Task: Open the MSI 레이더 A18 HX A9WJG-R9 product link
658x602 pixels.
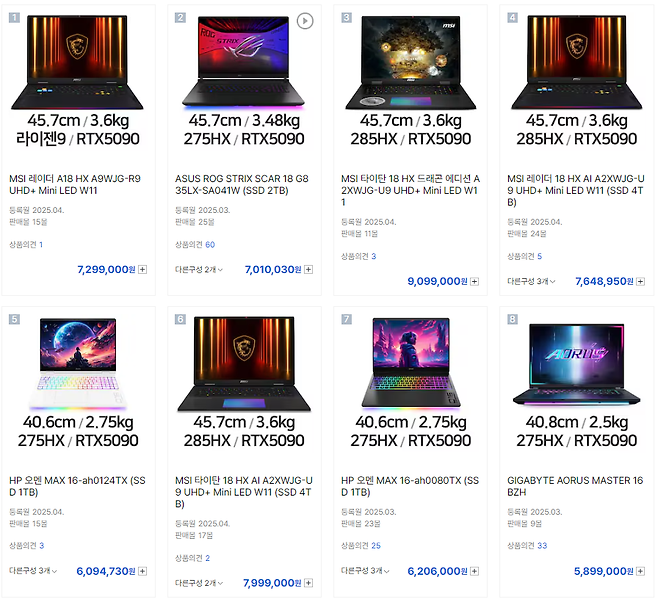Action: 75,185
